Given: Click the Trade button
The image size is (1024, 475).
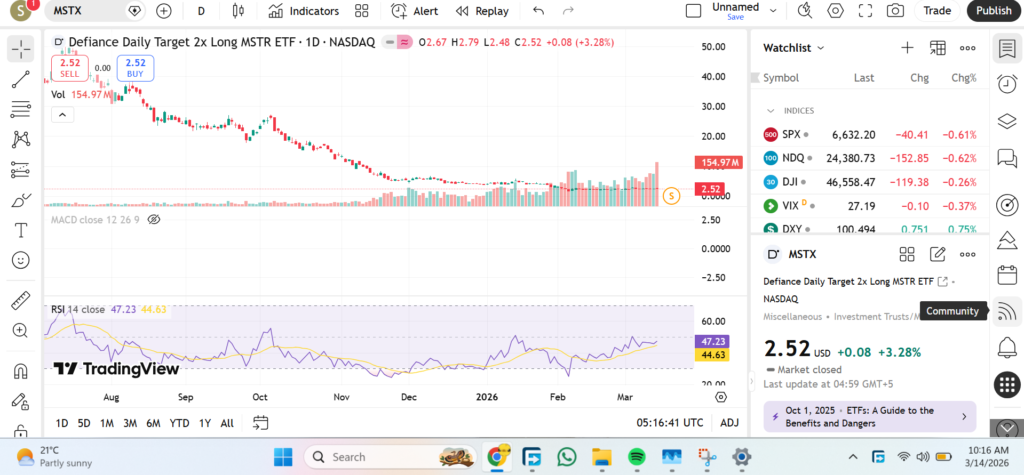Looking at the screenshot, I should pos(937,11).
